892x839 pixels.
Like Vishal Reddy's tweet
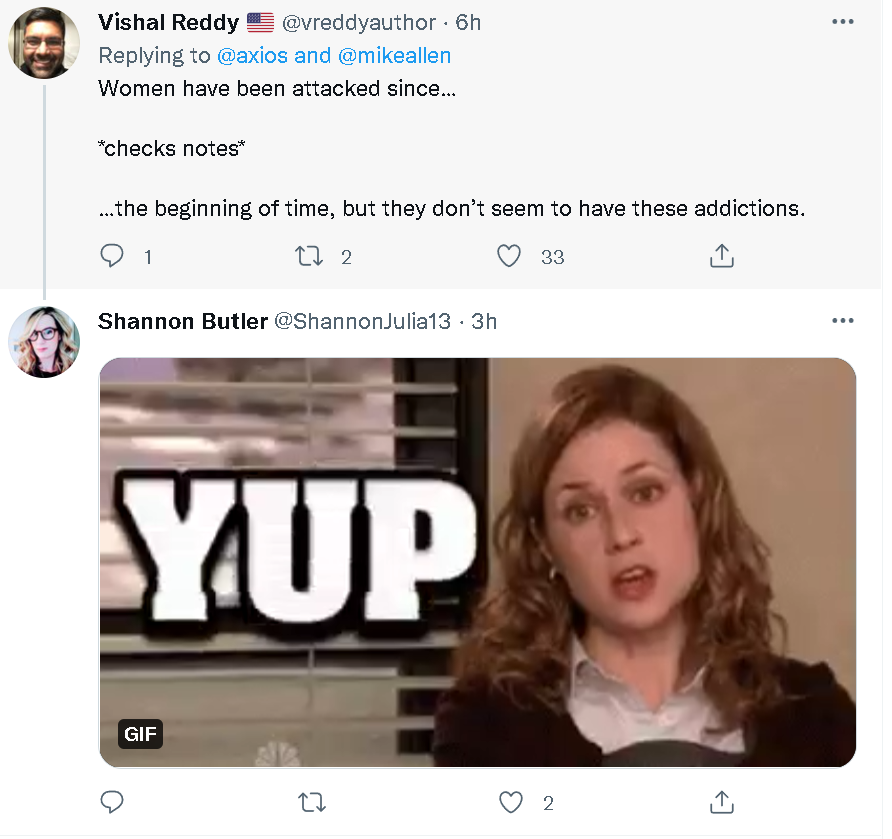(510, 257)
